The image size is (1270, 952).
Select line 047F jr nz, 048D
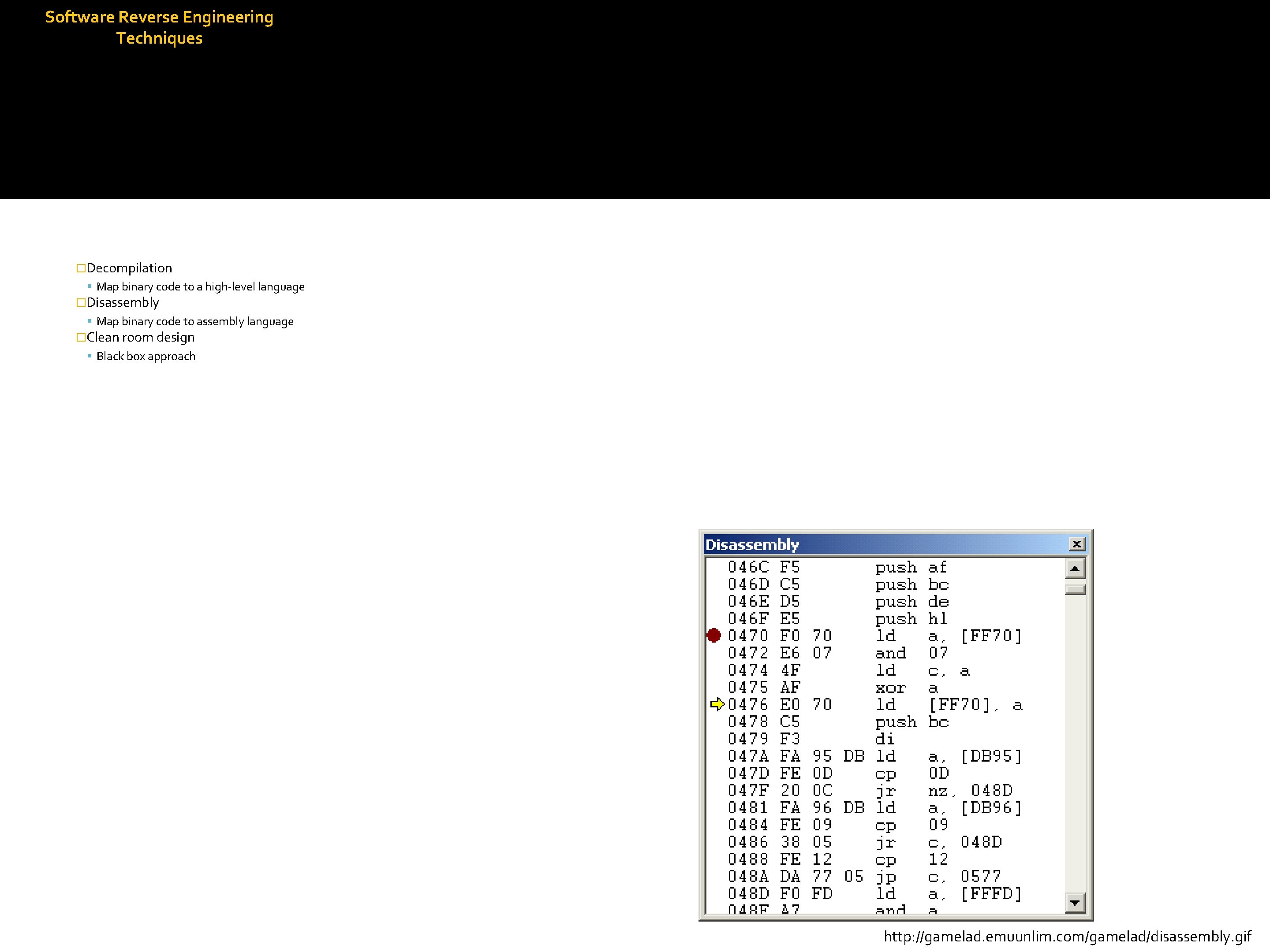(870, 791)
